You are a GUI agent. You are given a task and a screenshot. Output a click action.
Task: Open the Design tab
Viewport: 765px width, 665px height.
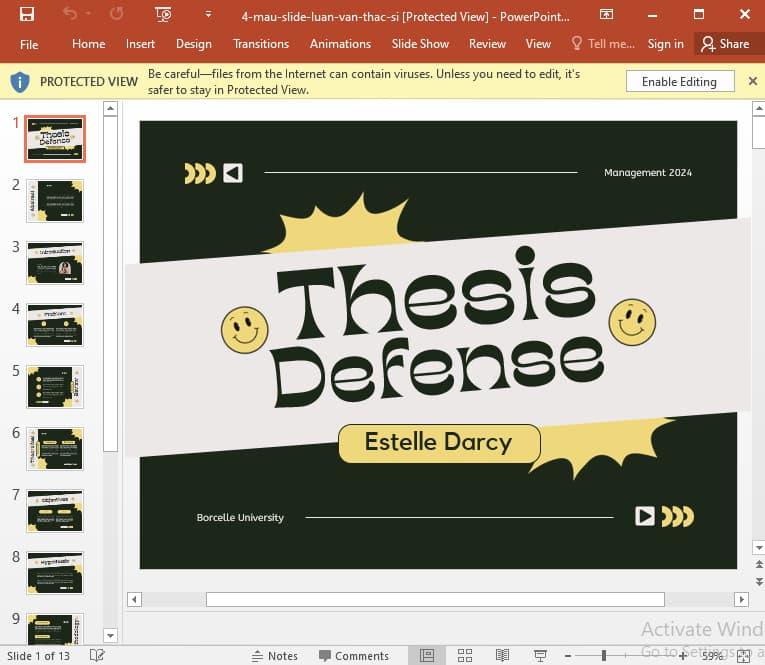193,44
